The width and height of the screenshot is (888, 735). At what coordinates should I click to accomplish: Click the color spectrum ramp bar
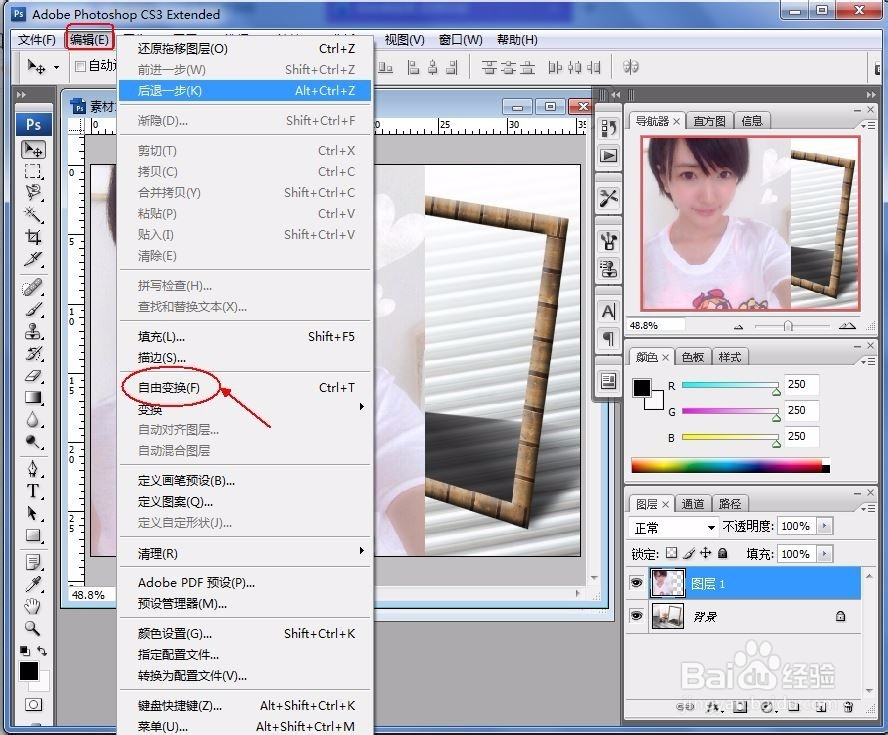click(x=730, y=465)
